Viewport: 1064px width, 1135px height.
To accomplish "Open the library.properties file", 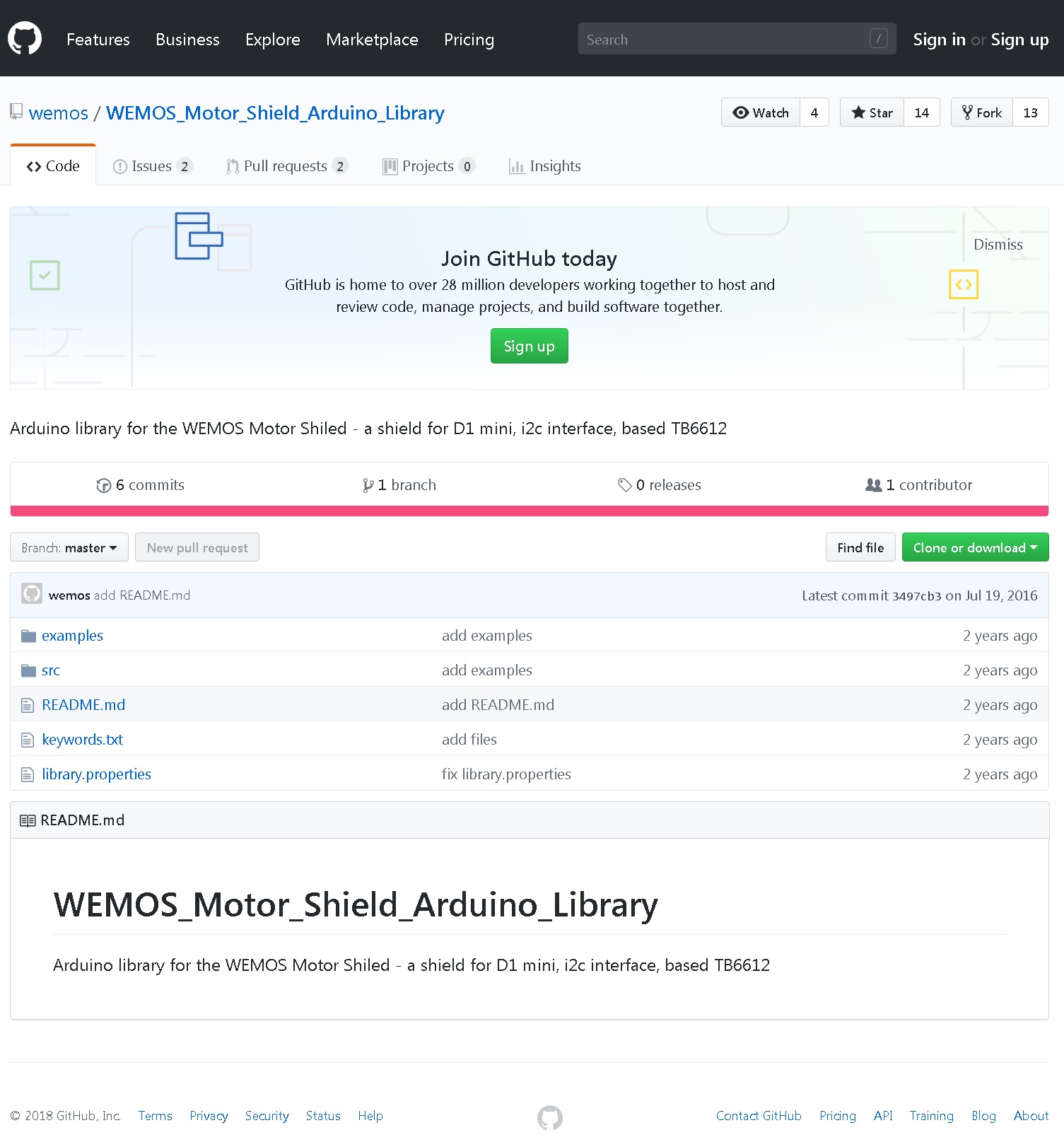I will click(x=96, y=774).
